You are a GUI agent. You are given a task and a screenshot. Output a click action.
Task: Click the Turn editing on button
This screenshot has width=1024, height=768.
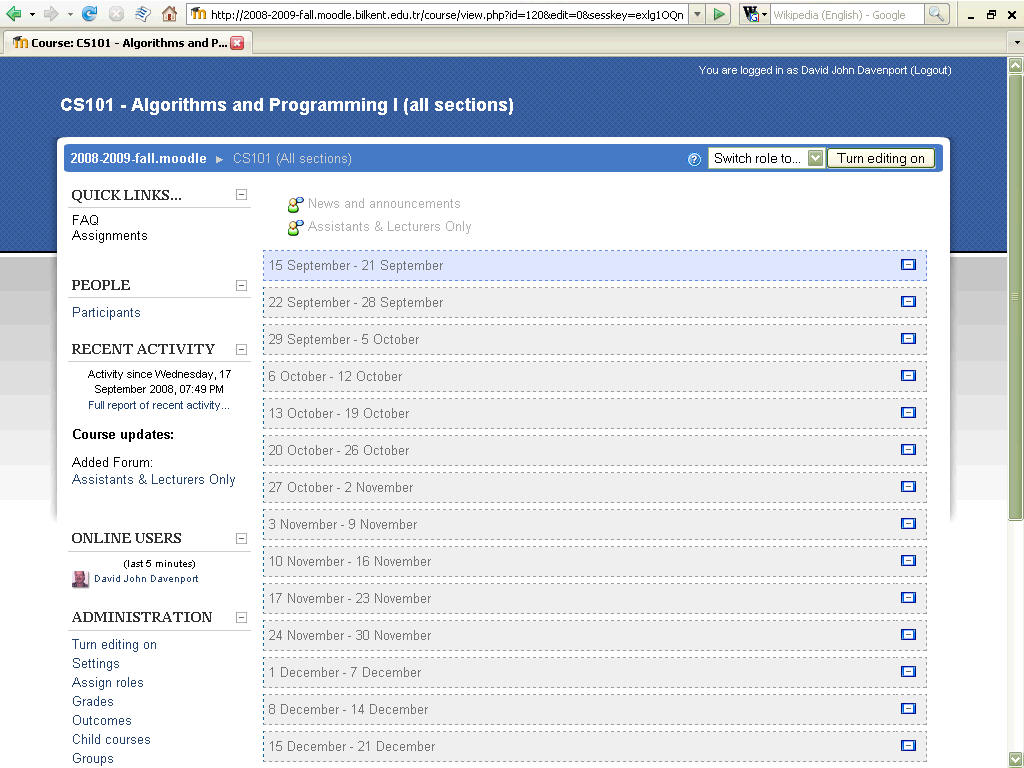(x=881, y=159)
